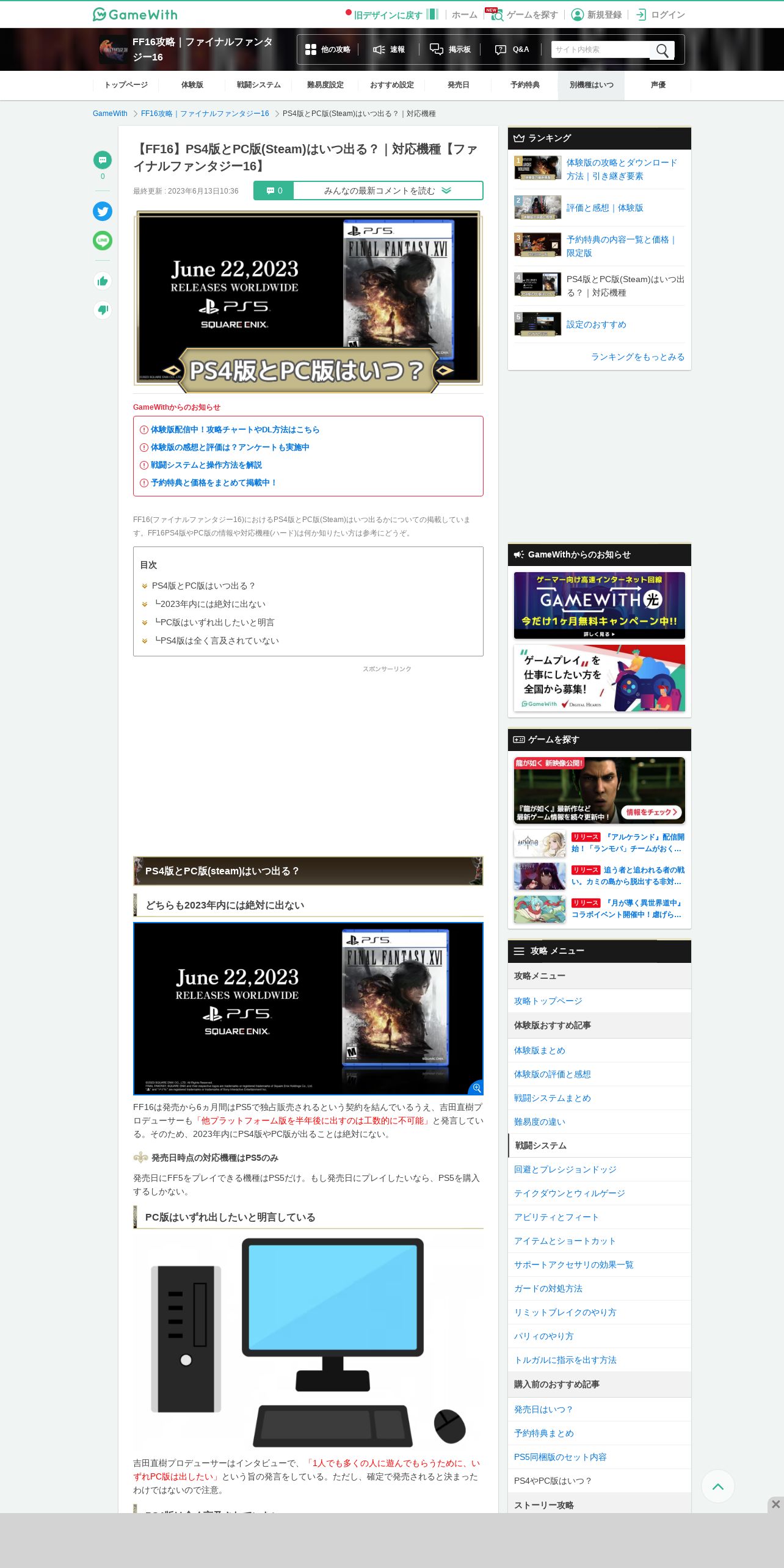
Task: Click FF16攻略 breadcrumb link
Action: (205, 114)
